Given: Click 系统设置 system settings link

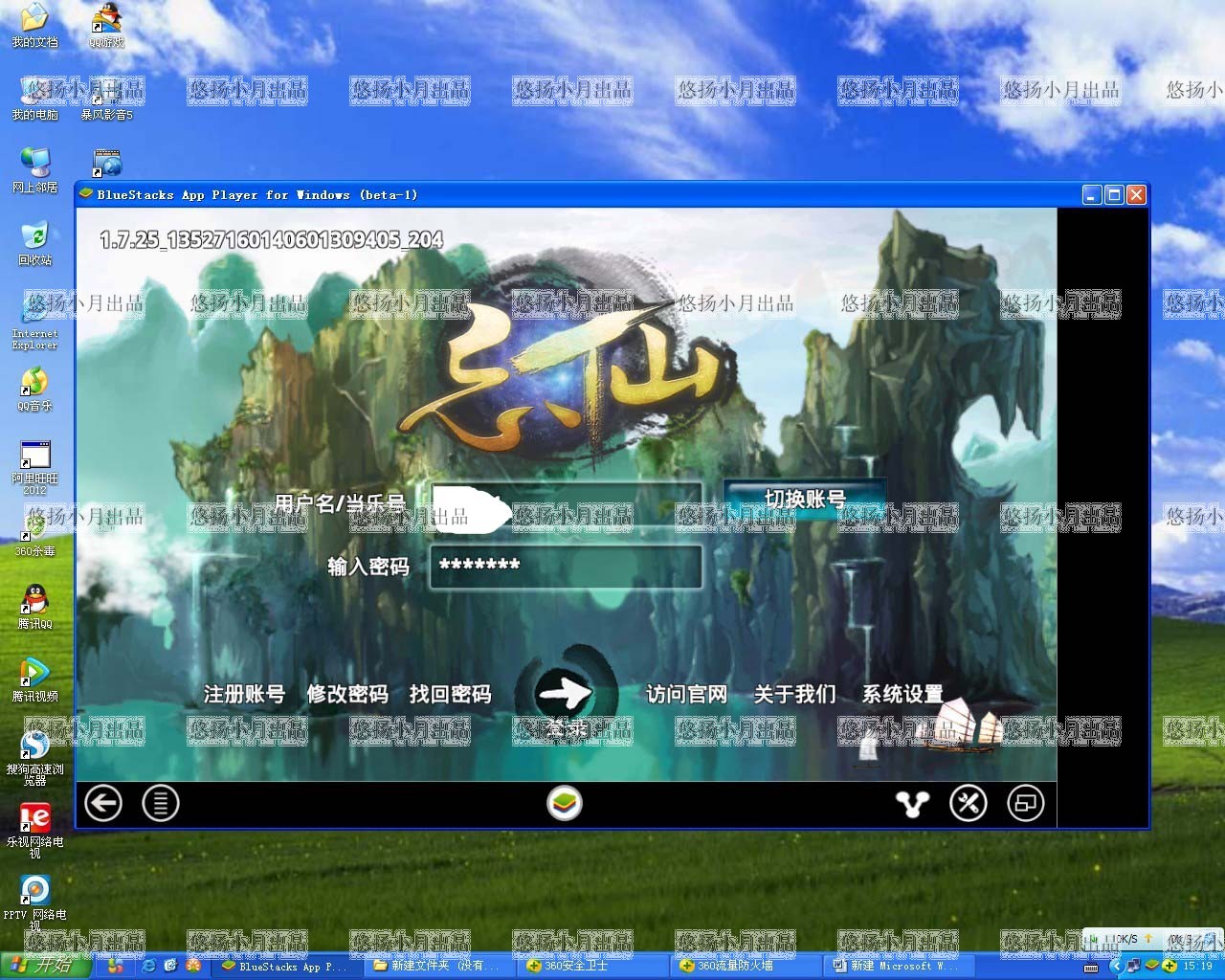Looking at the screenshot, I should [902, 695].
